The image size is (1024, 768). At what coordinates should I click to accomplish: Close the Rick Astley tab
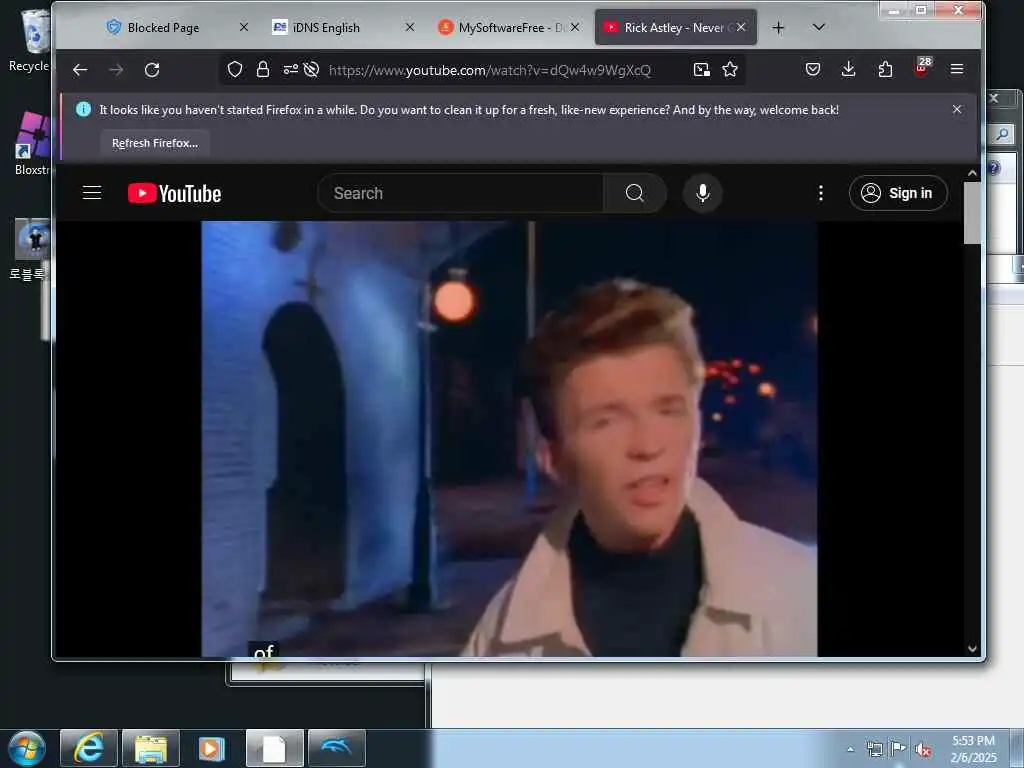(x=741, y=27)
